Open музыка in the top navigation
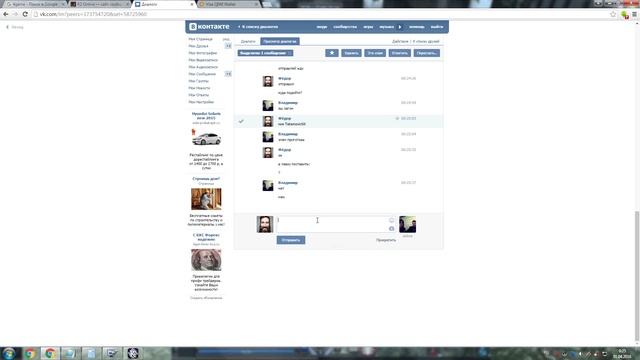 coord(387,27)
